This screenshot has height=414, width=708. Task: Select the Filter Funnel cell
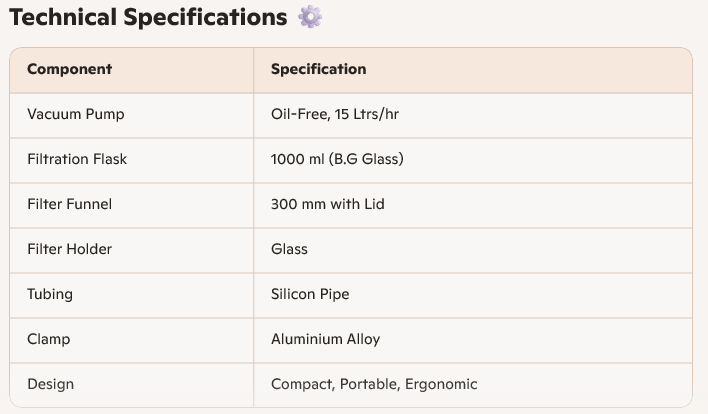click(x=69, y=204)
